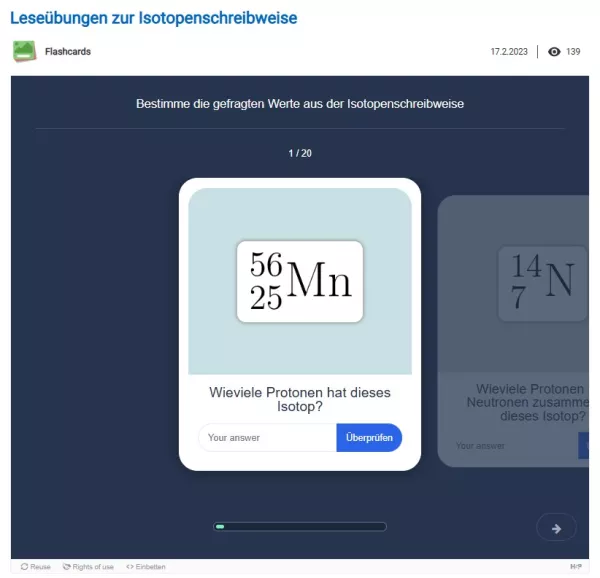Open the title link Leseübungen zur Isotopenschreibweise

click(153, 18)
